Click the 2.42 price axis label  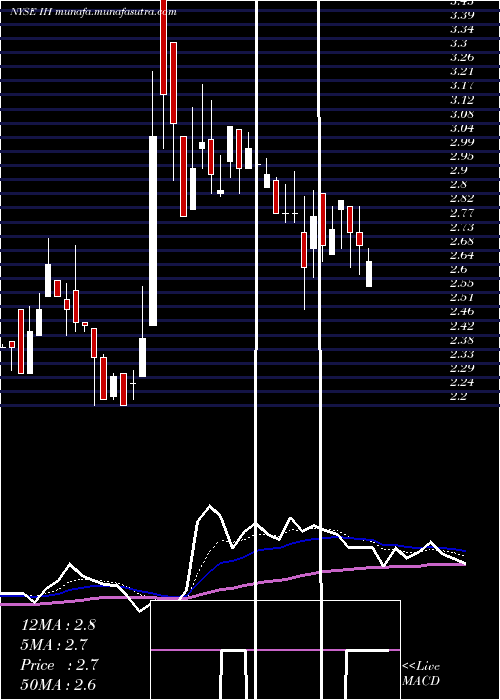[462, 325]
